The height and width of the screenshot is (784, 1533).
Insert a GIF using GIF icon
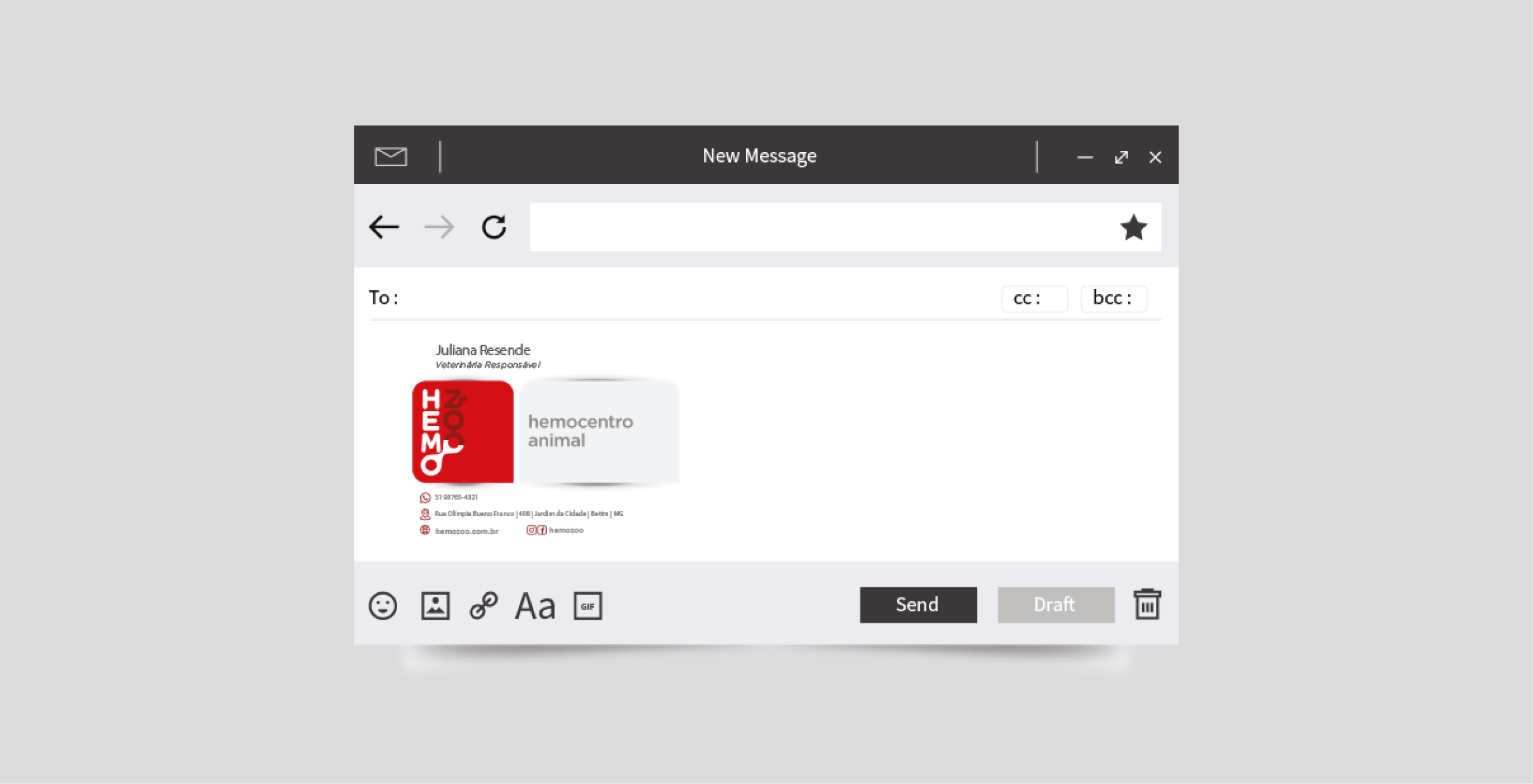588,606
